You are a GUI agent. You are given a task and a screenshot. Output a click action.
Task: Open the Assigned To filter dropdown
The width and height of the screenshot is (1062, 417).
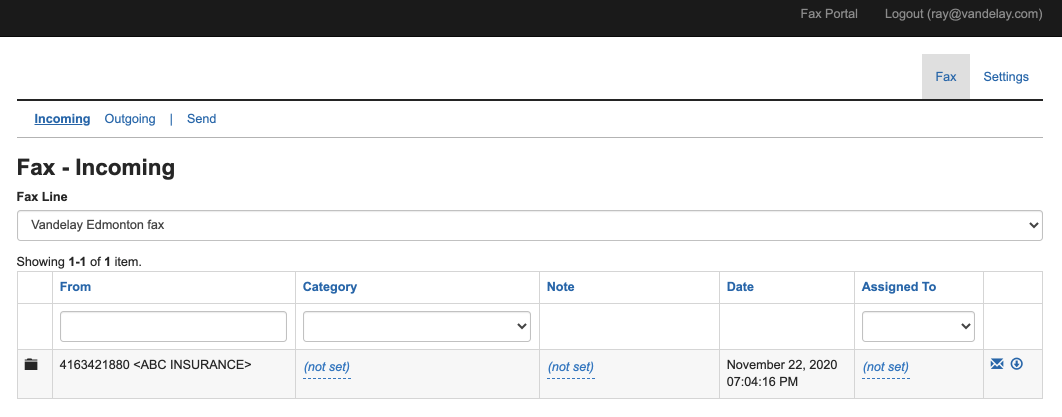(918, 326)
